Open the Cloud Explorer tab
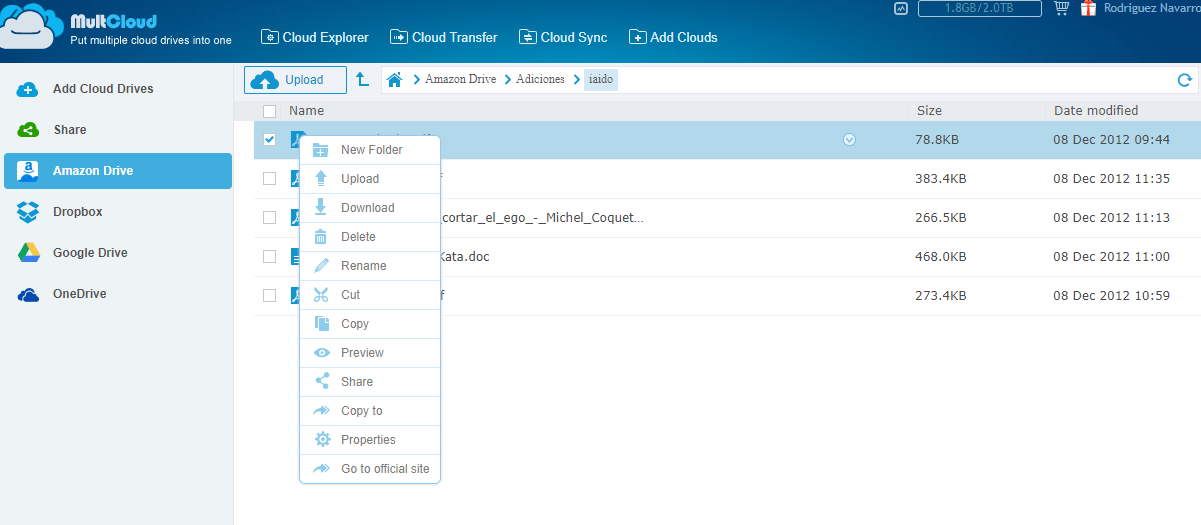This screenshot has height=525, width=1201. tap(315, 37)
